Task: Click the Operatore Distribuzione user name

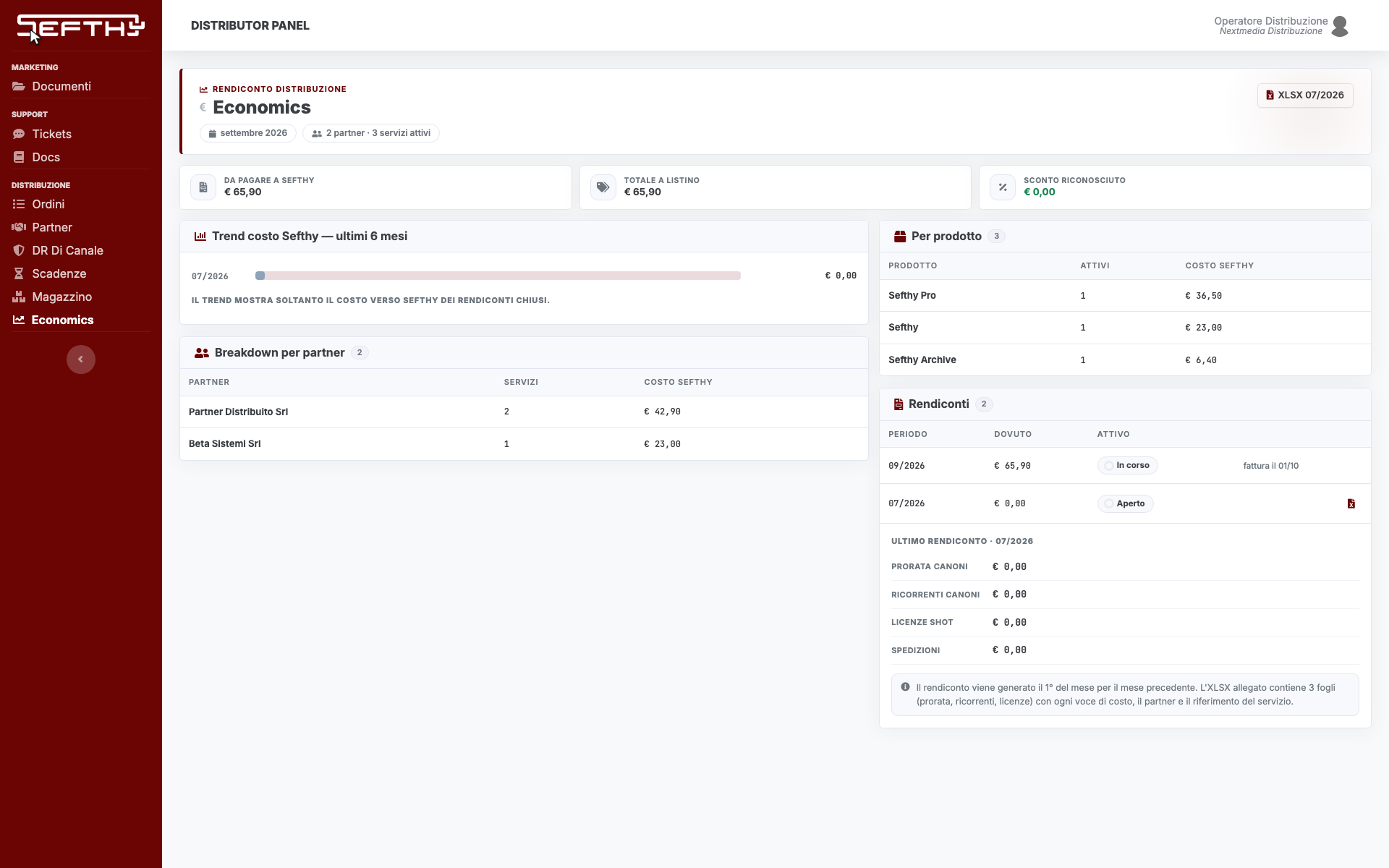Action: [1270, 21]
